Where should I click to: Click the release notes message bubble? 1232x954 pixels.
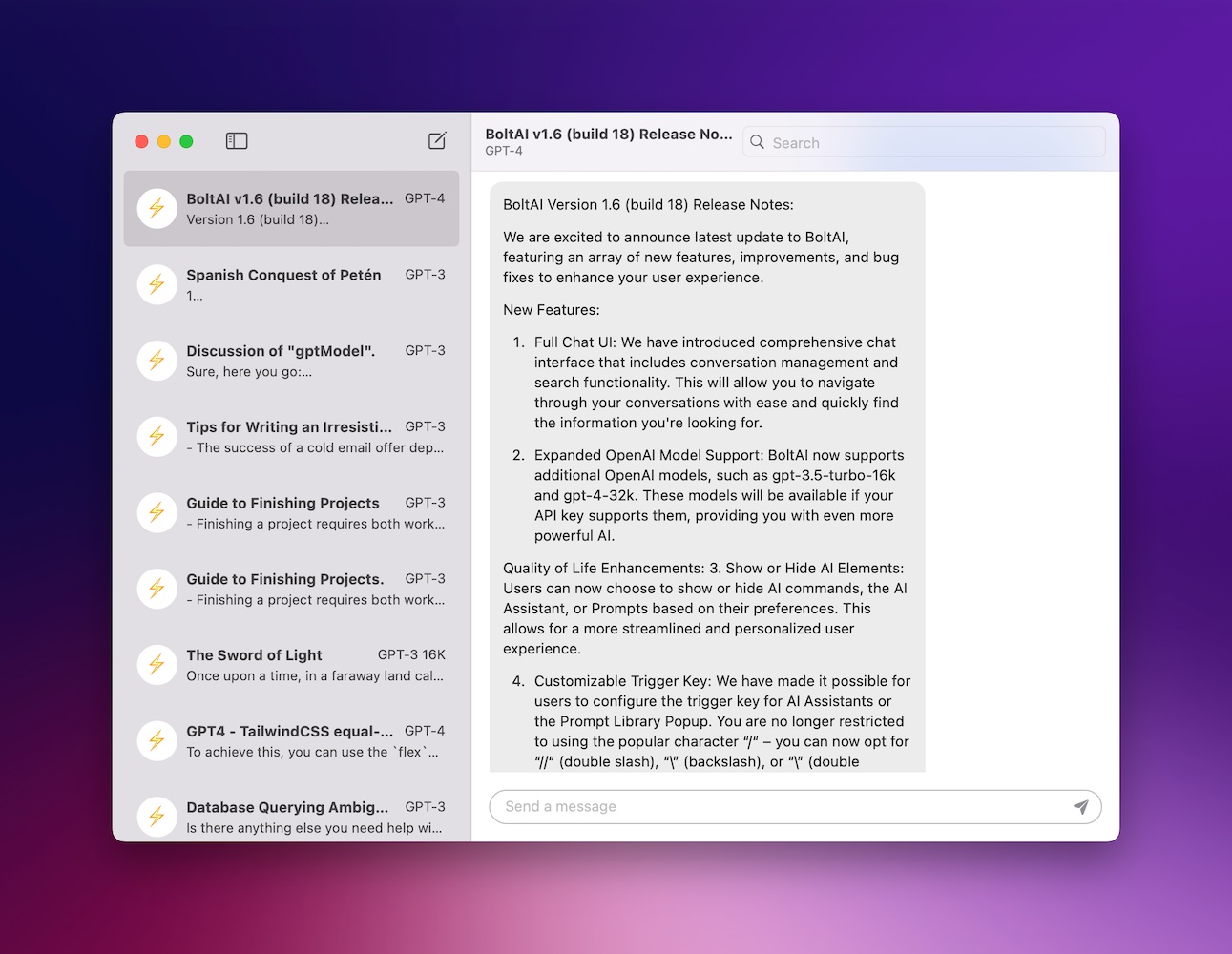tap(707, 477)
